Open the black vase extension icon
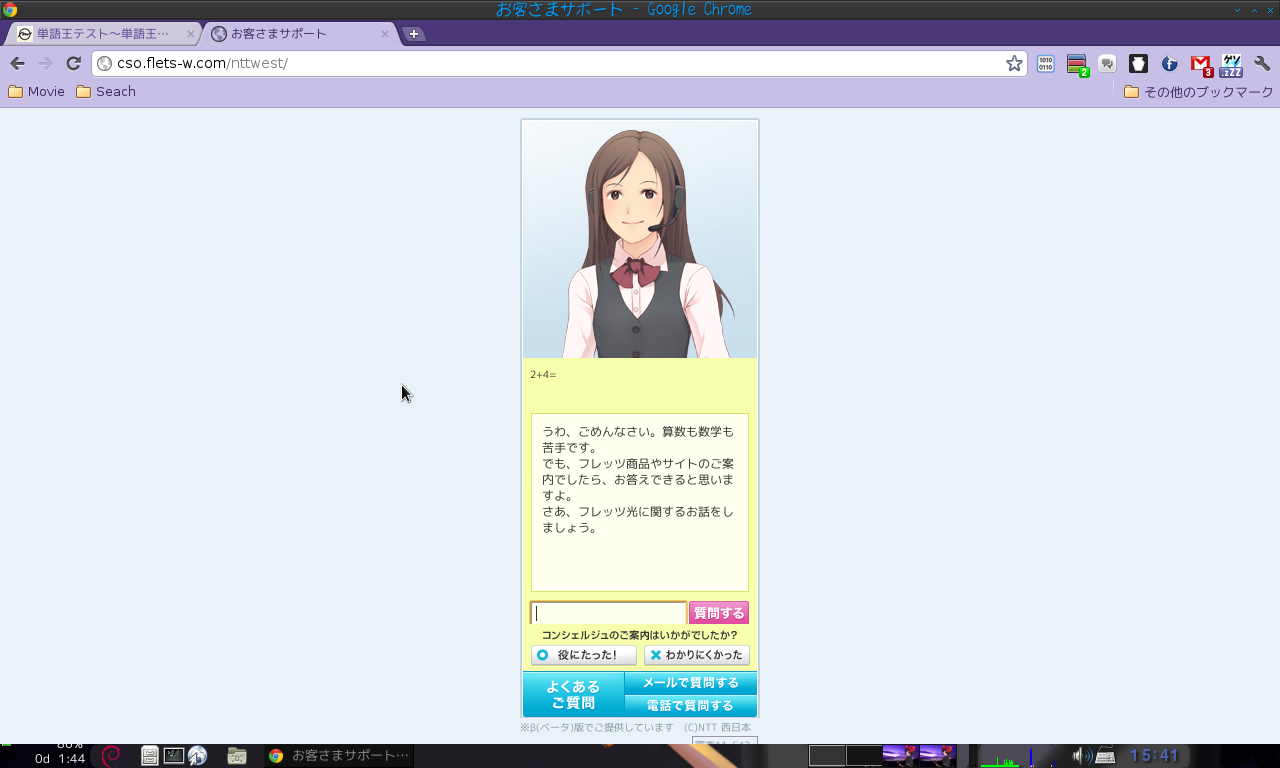Screen dimensions: 1280x768 tap(1138, 64)
